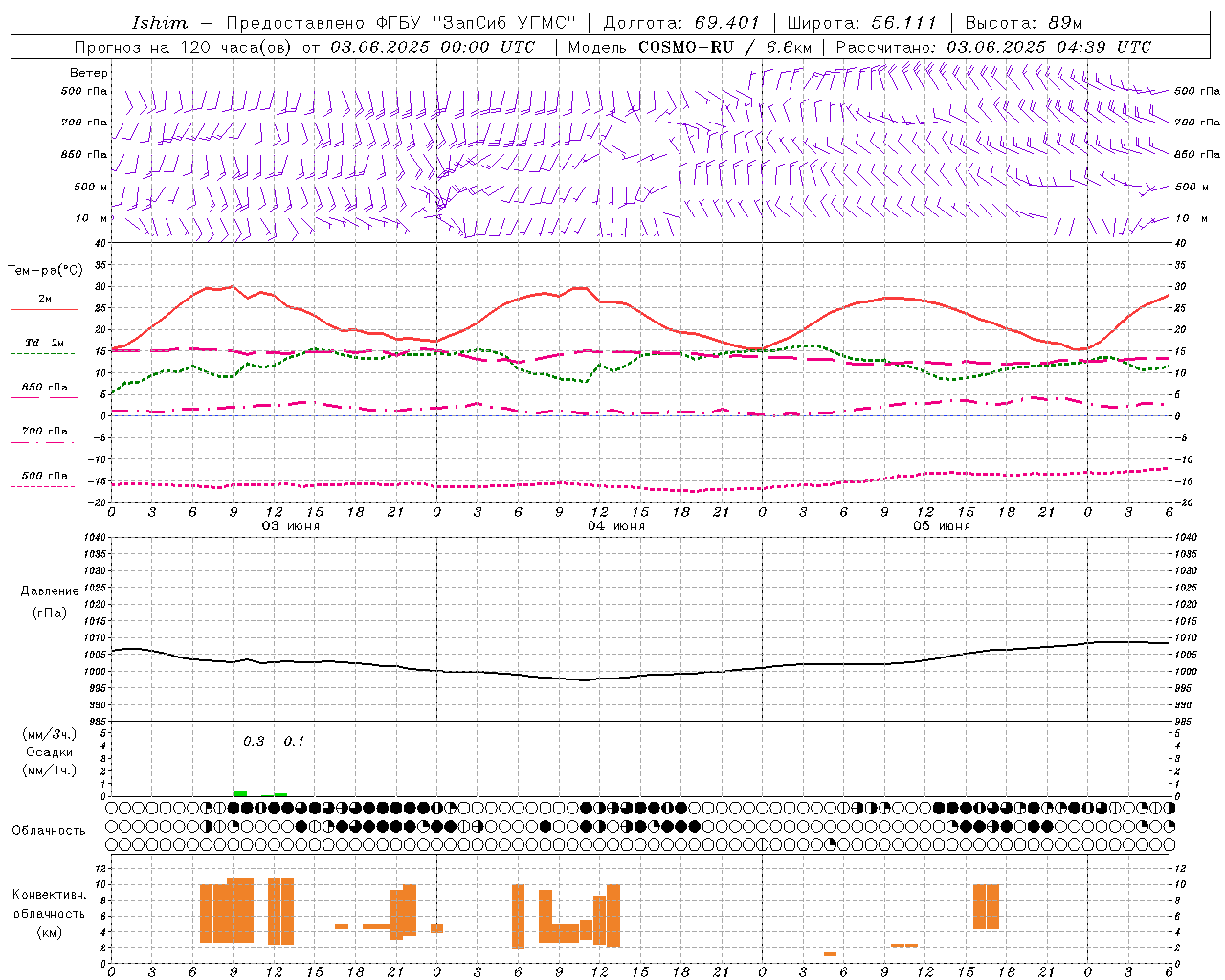Click the small orange bar near 05 июня 9–12h

click(904, 946)
